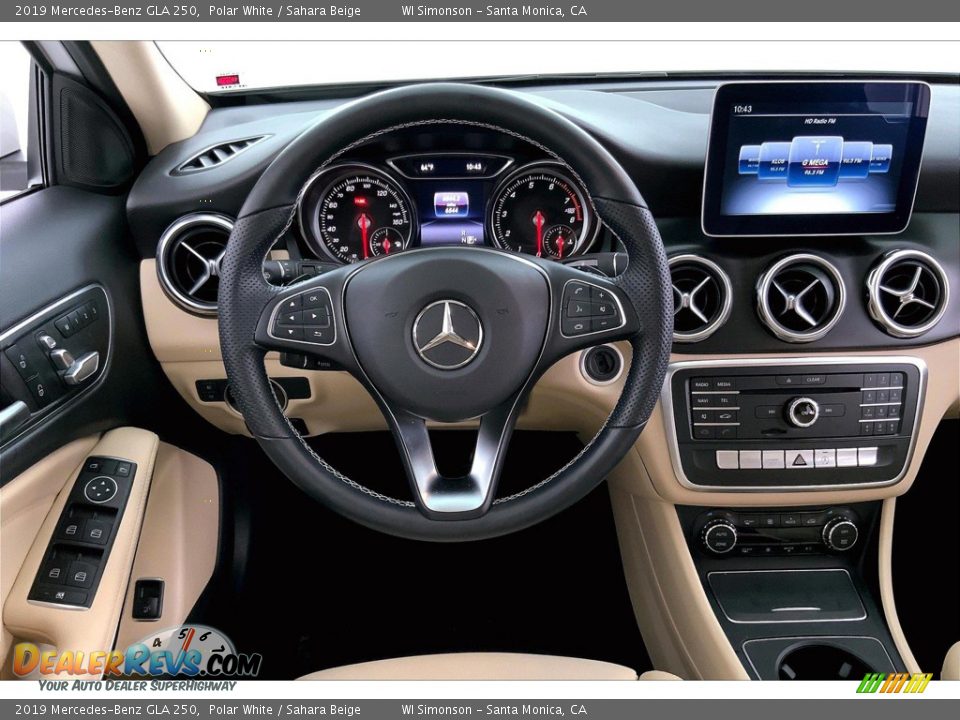Click the right climate temperature knob
Image resolution: width=960 pixels, height=720 pixels.
click(x=840, y=534)
